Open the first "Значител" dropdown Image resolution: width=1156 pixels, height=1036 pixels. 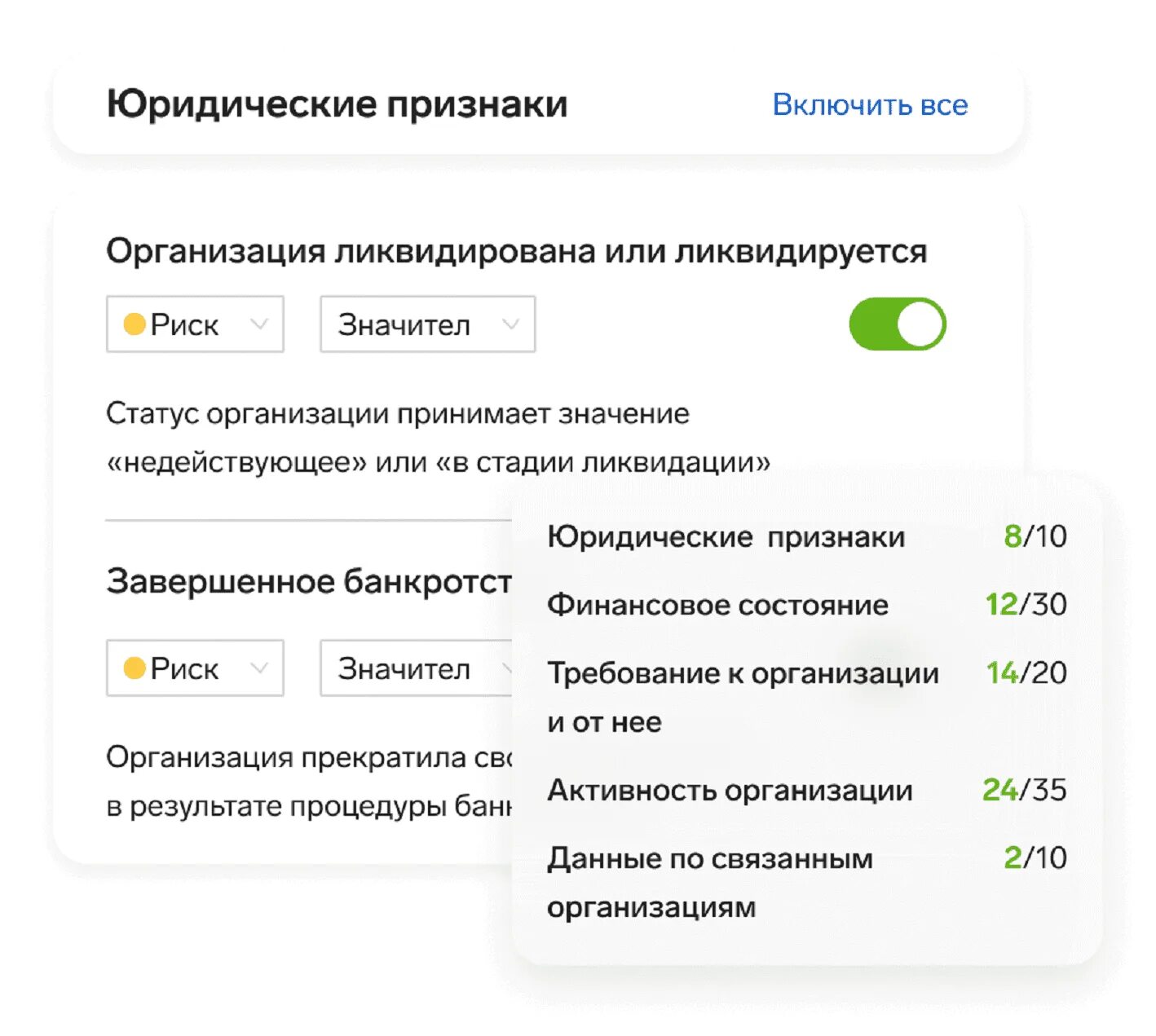[x=427, y=324]
